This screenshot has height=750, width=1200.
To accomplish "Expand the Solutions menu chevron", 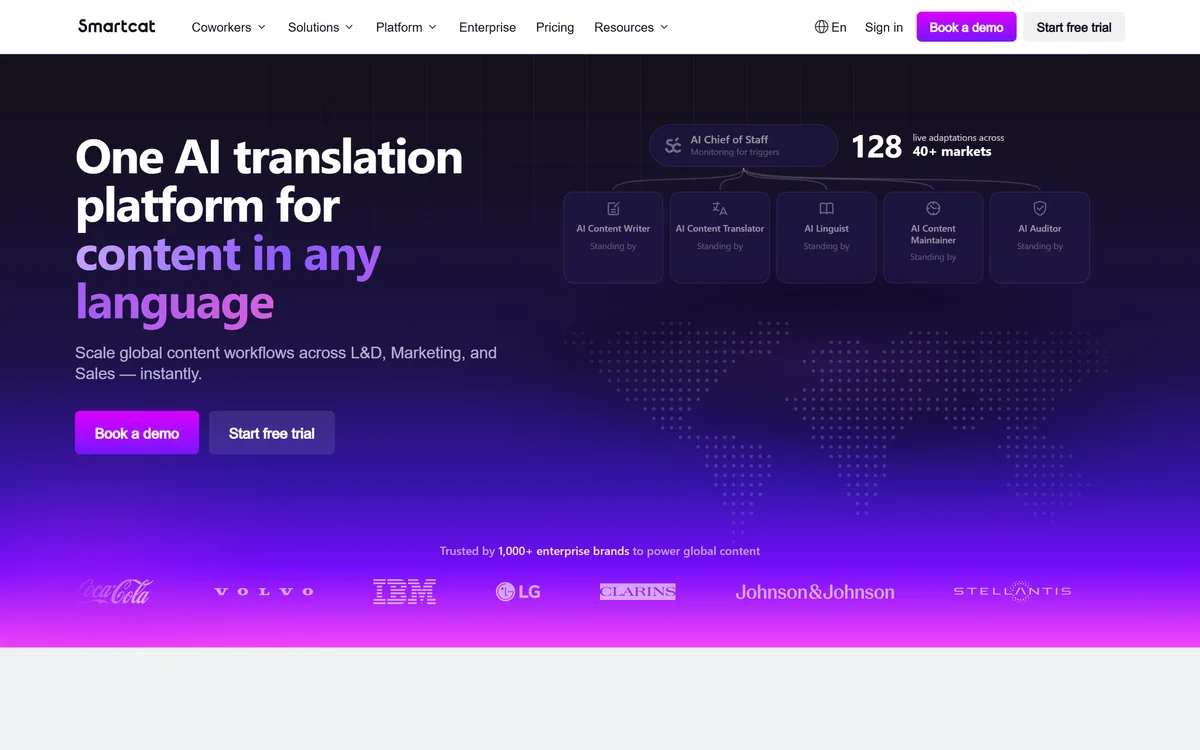I will [x=349, y=27].
